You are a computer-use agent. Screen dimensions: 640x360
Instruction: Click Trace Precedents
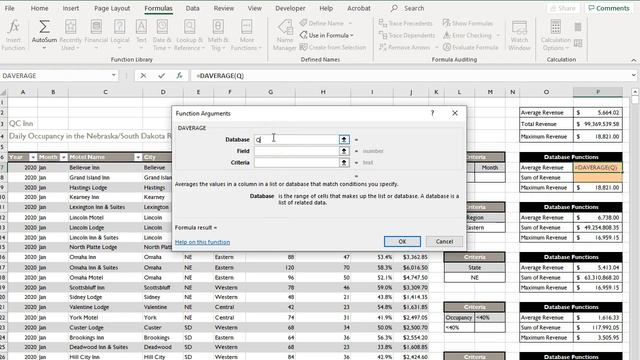coord(405,23)
